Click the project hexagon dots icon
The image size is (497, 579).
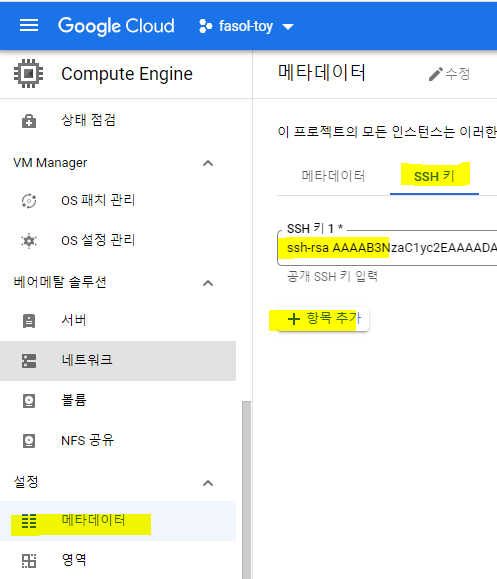tap(206, 26)
